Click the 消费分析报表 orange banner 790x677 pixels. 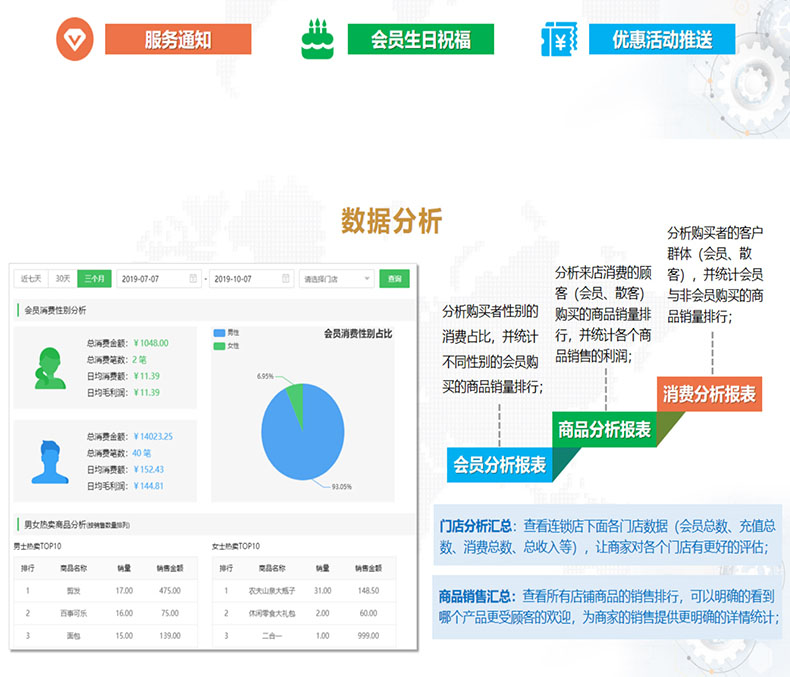709,394
